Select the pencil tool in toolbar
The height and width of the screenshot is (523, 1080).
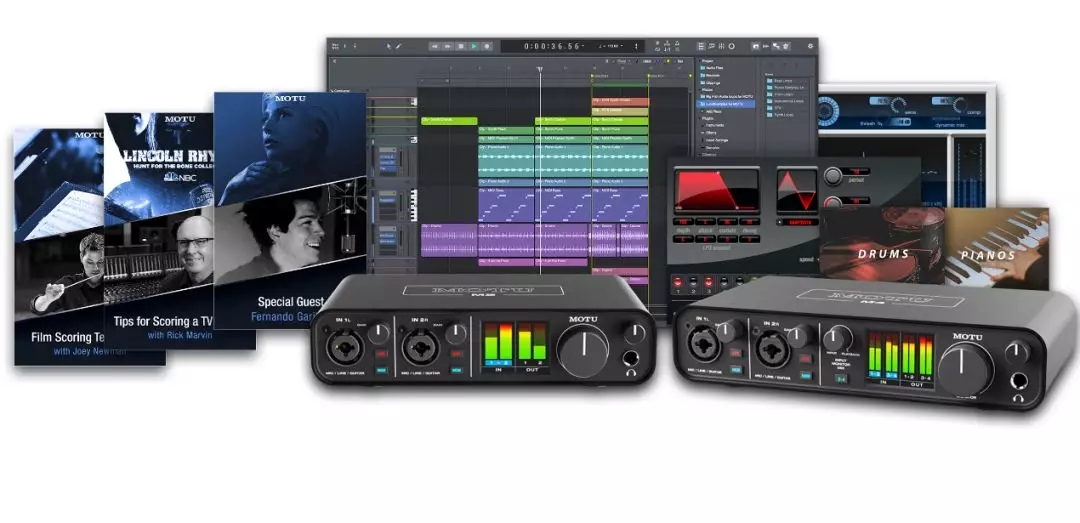397,46
